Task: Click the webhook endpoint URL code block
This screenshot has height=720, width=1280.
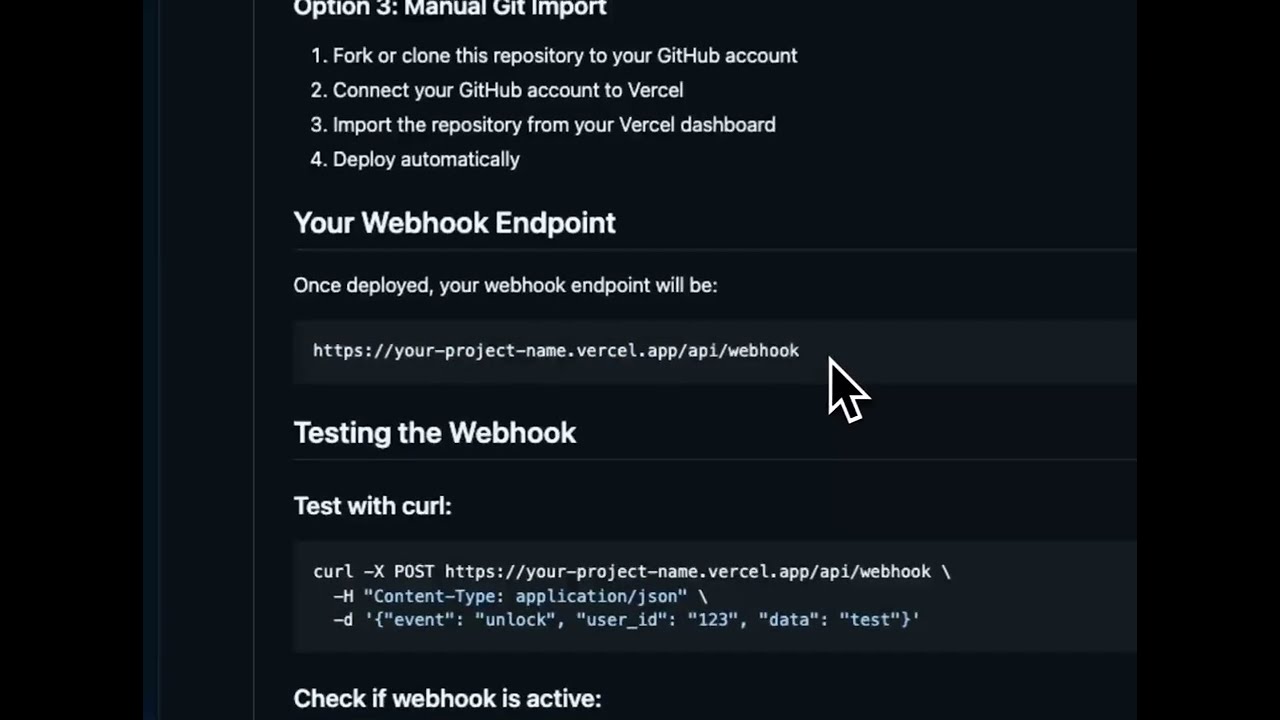Action: coord(556,351)
